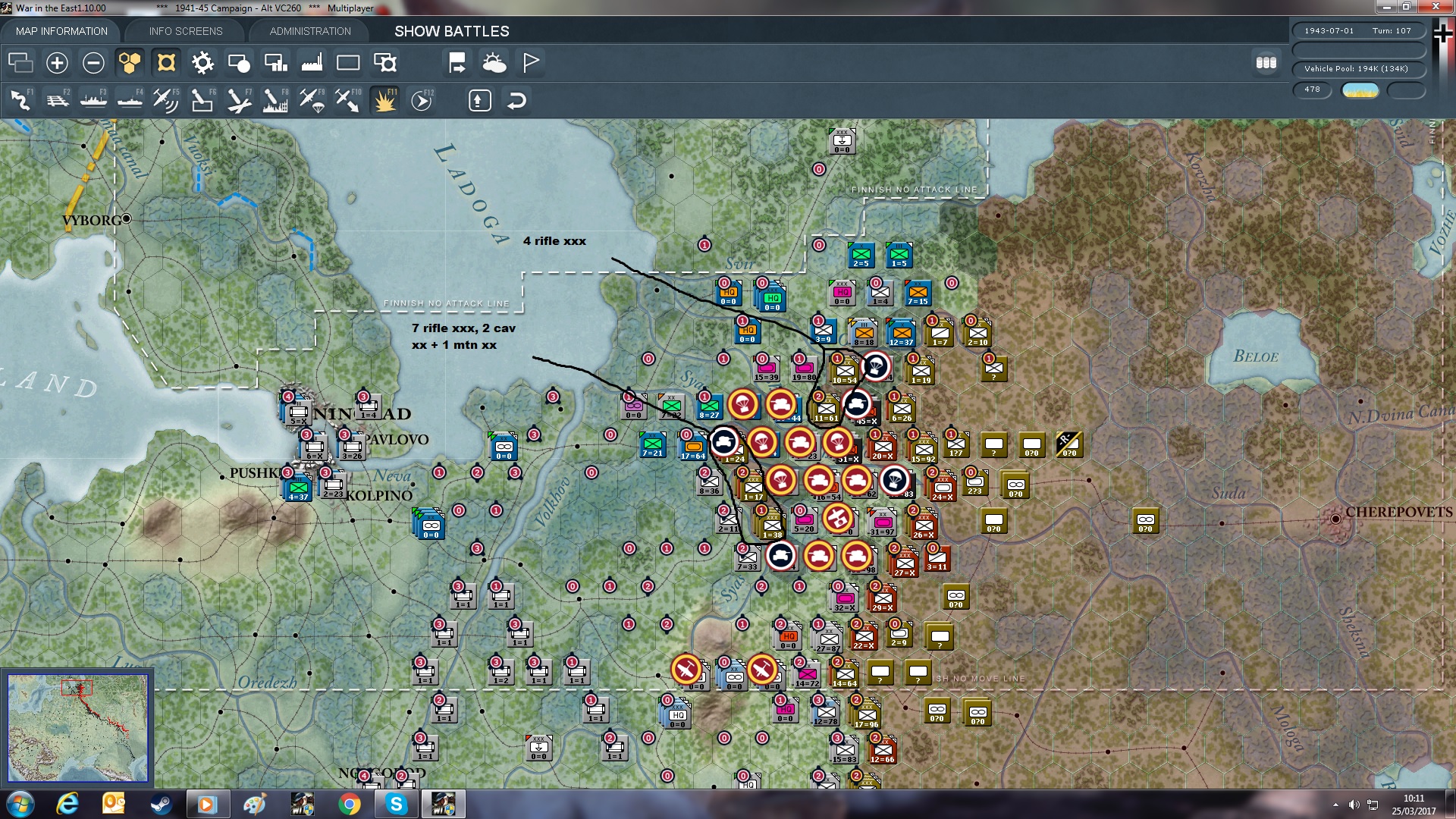Click the 478 admin points field
The width and height of the screenshot is (1456, 819).
1312,89
